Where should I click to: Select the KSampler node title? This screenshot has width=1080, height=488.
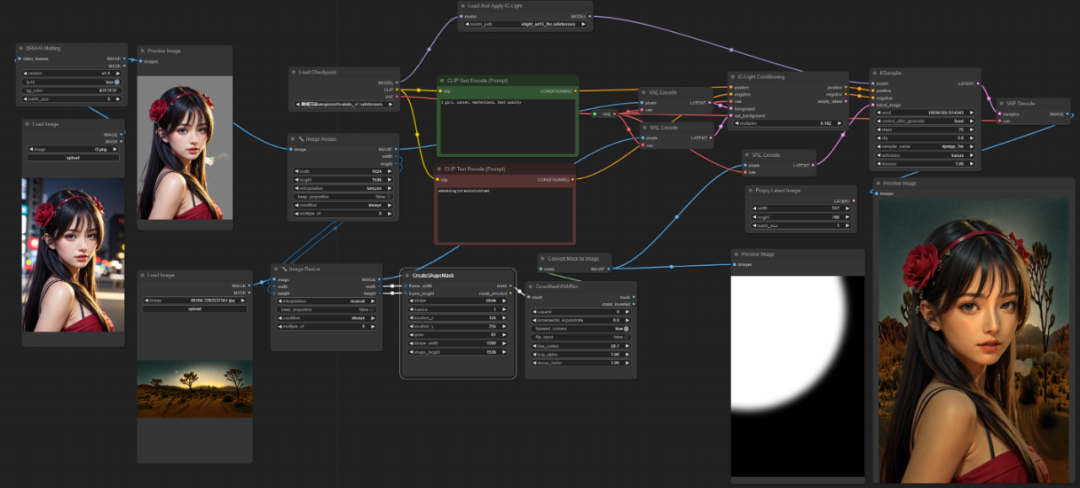[892, 72]
